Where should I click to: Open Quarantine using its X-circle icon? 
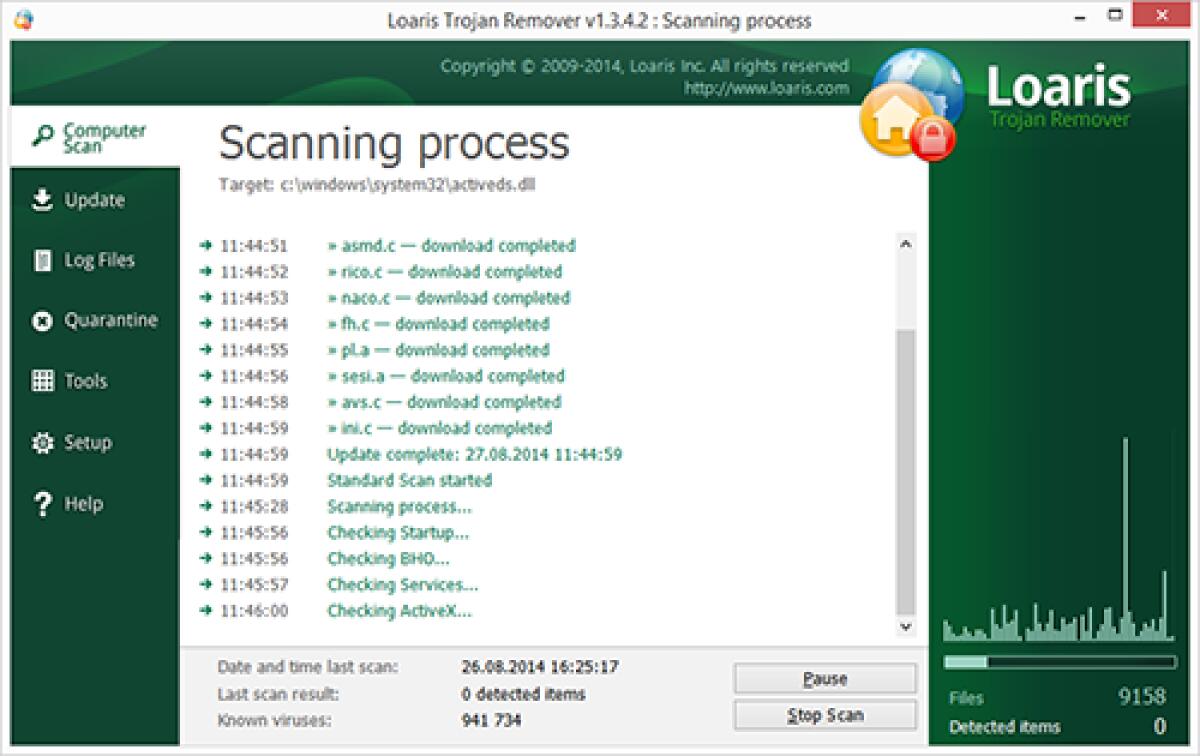(x=41, y=320)
